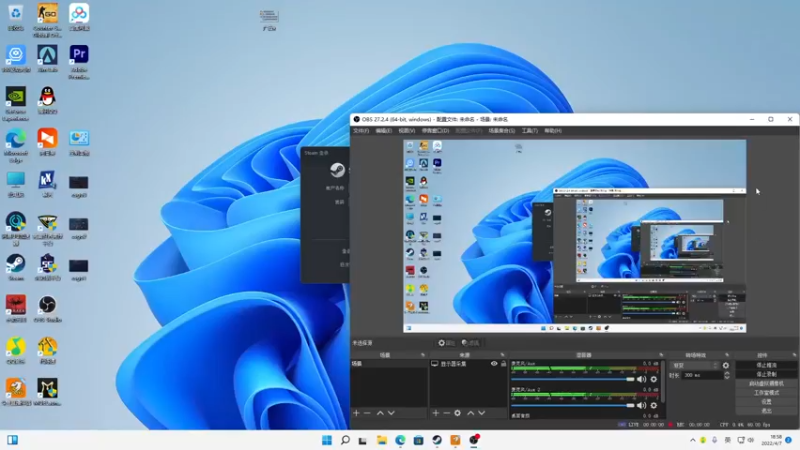
Task: Move the scene down in the Scenes panel
Action: coord(391,413)
